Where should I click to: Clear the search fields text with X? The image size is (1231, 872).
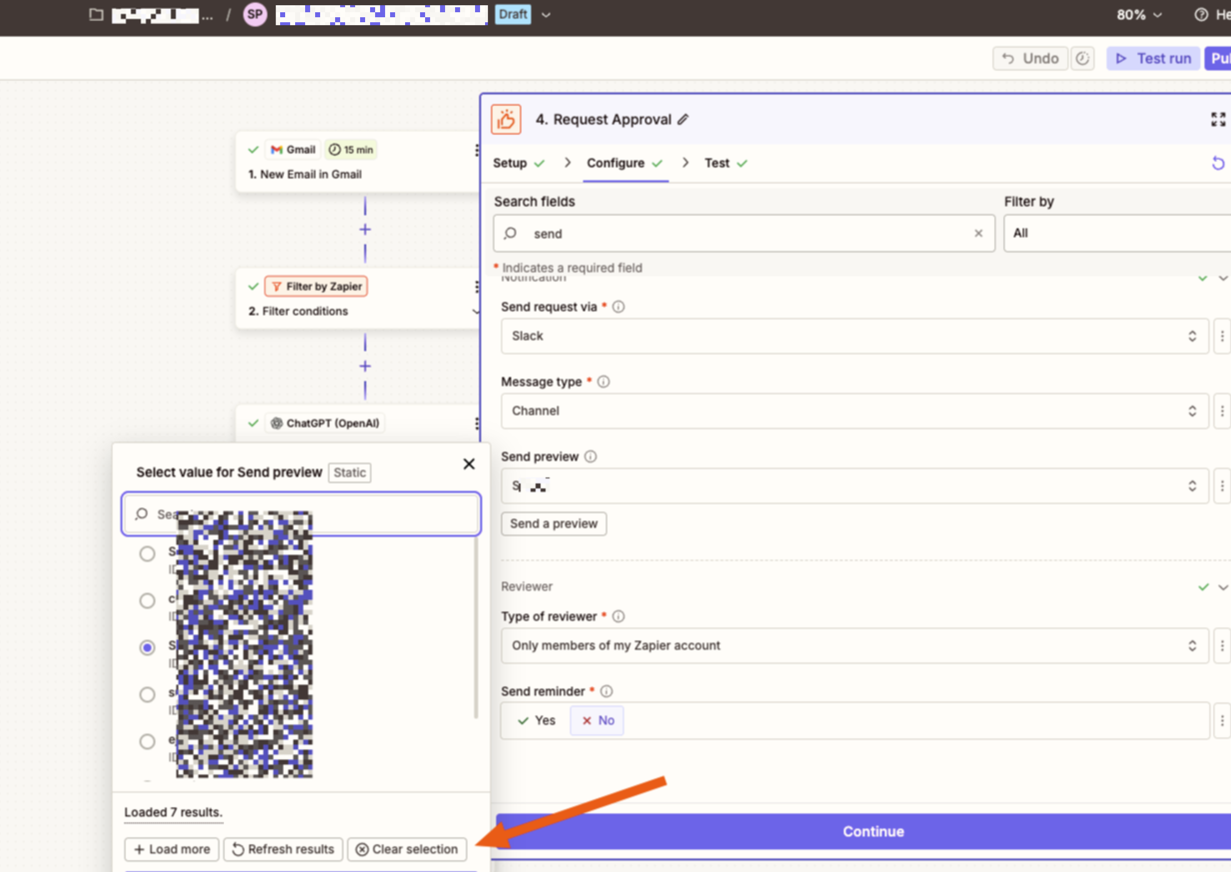point(978,234)
